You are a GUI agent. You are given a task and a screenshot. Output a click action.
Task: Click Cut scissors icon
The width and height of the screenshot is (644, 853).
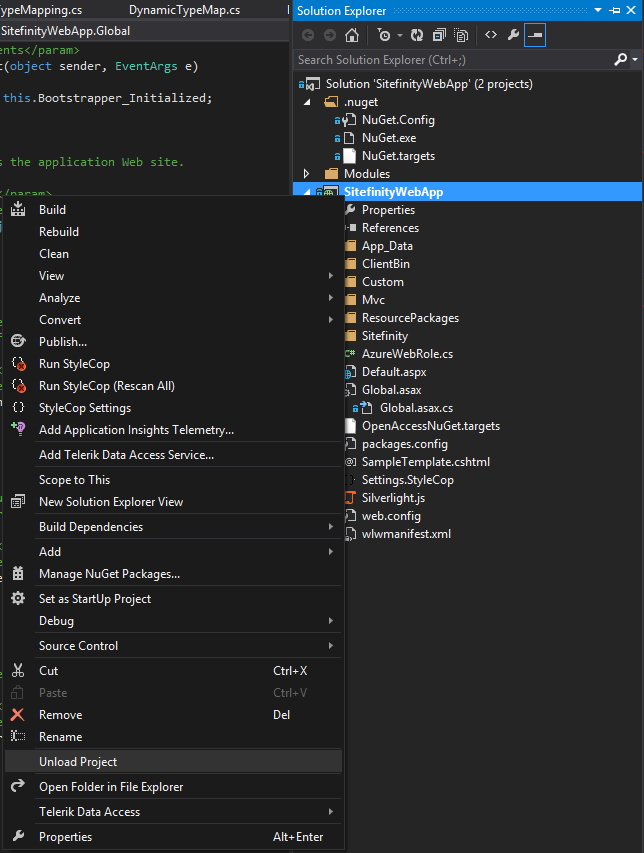(18, 671)
